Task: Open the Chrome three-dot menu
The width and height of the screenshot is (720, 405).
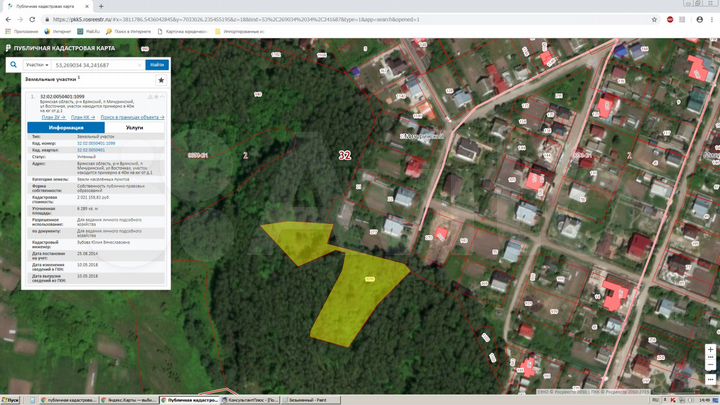Action: (711, 19)
